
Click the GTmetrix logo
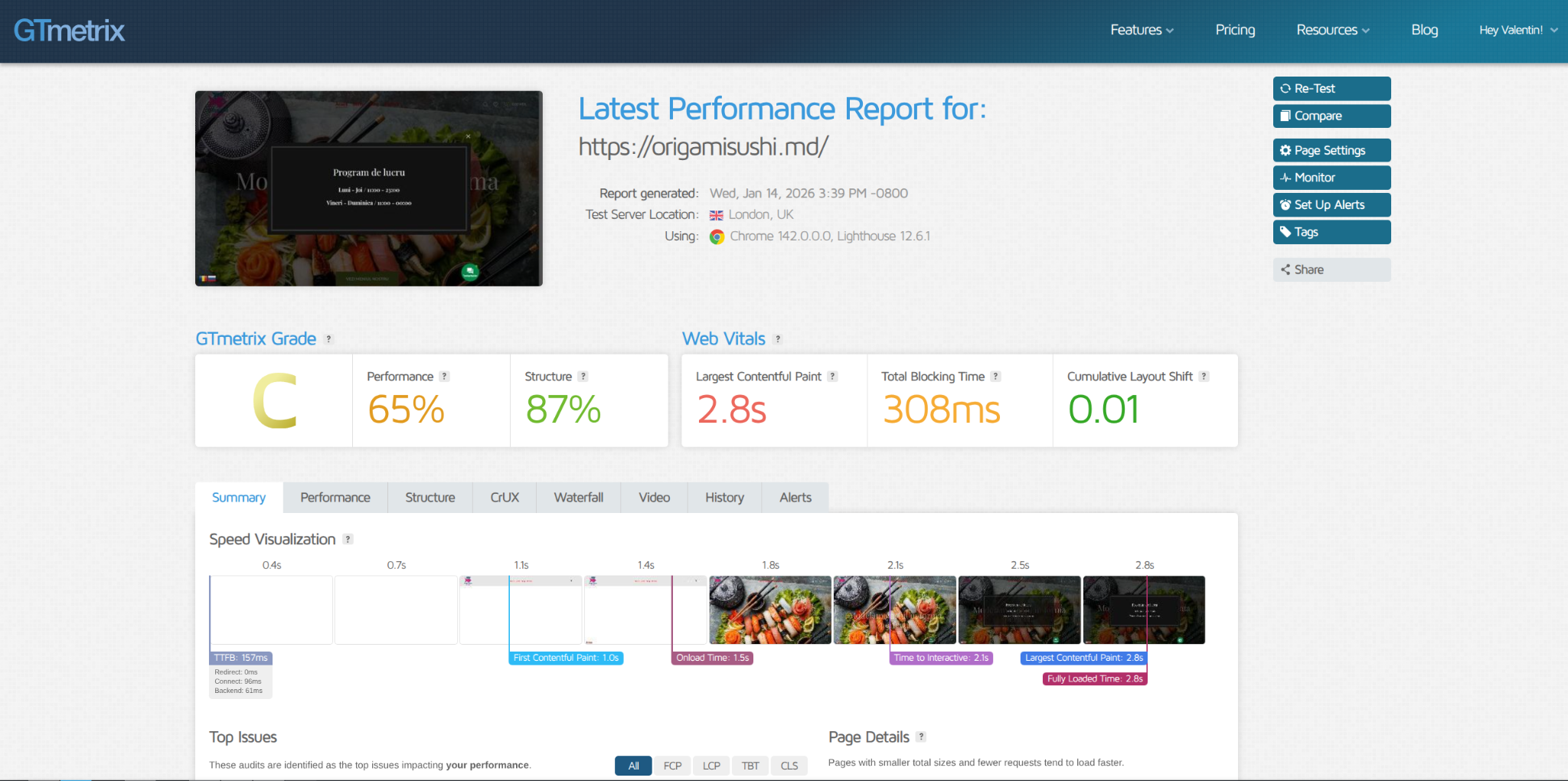pyautogui.click(x=69, y=31)
